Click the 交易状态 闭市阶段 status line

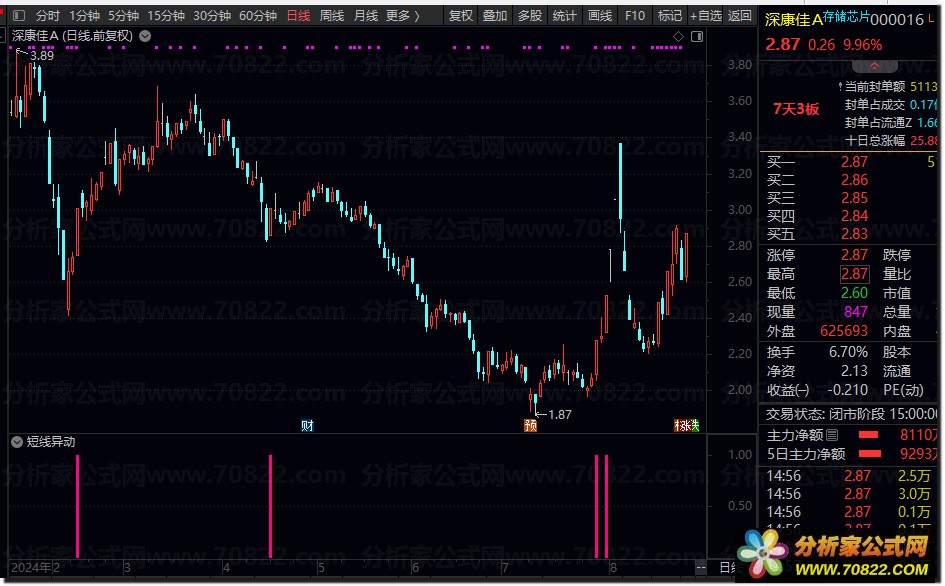coord(850,414)
